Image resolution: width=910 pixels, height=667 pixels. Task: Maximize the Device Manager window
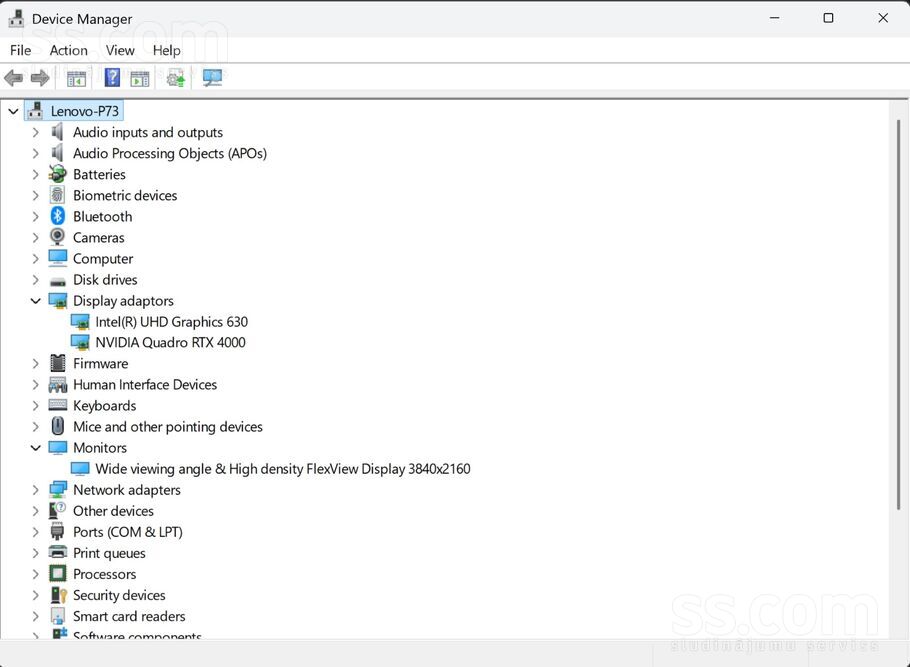[828, 18]
